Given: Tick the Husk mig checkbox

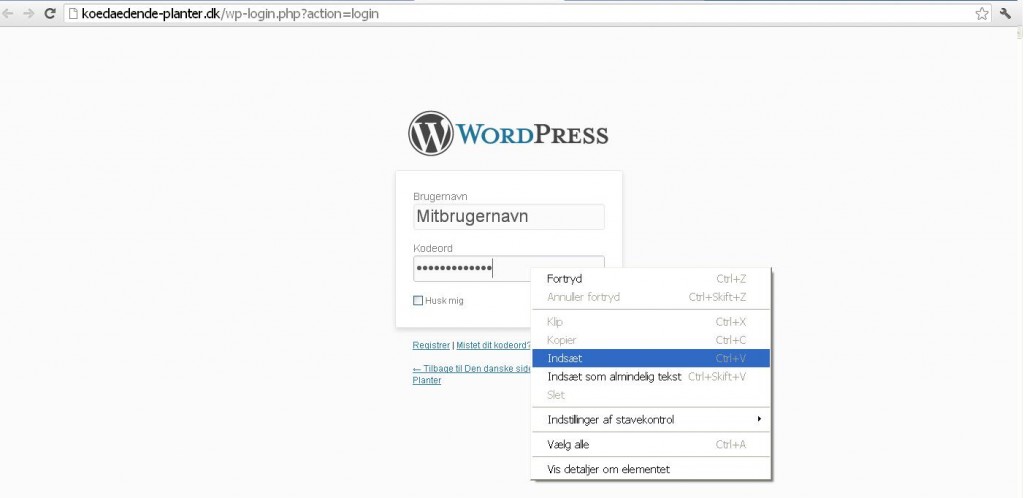Looking at the screenshot, I should (x=418, y=301).
